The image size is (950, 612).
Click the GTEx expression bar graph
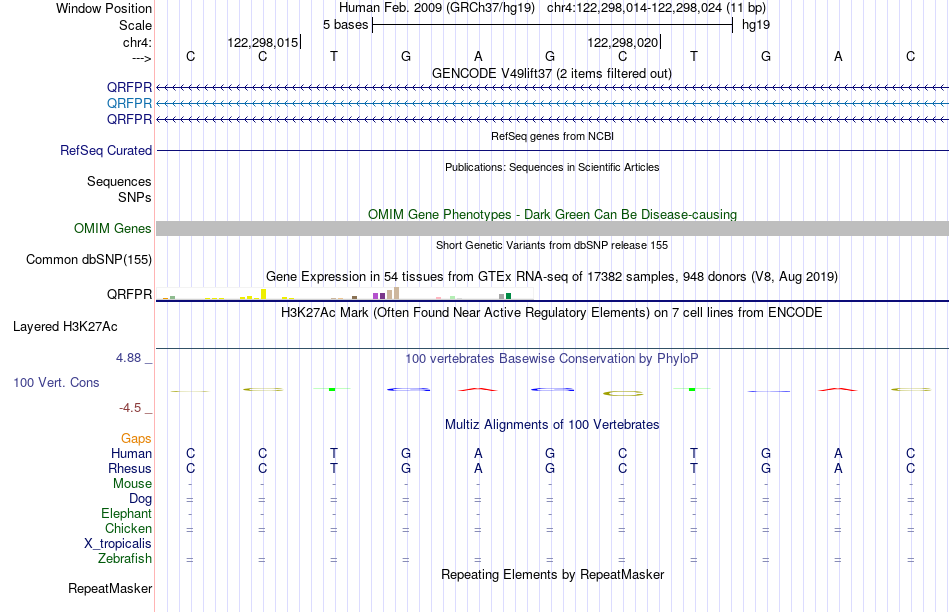344,293
